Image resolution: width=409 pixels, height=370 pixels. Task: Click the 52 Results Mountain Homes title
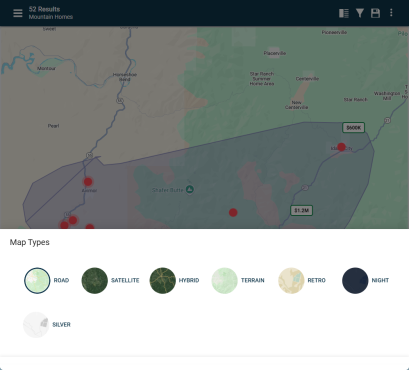pyautogui.click(x=51, y=13)
